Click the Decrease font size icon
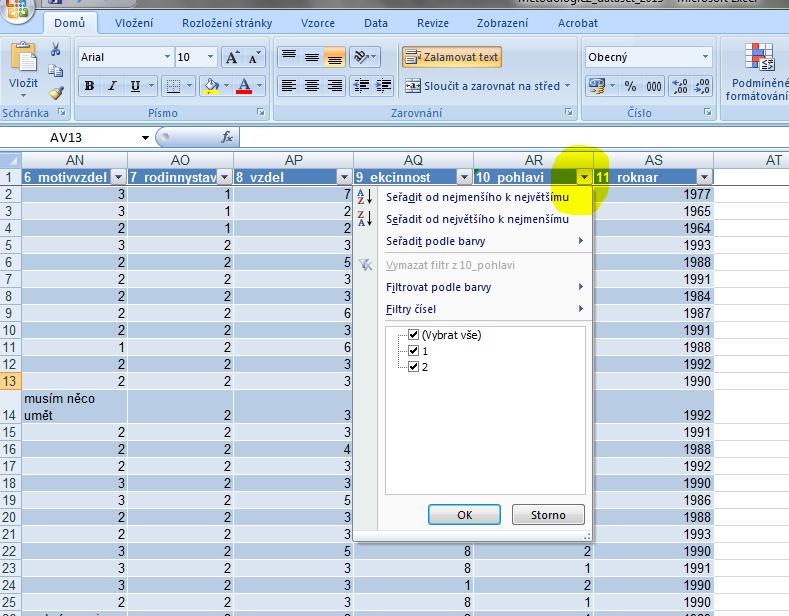Viewport: 789px width, 616px height. click(254, 57)
